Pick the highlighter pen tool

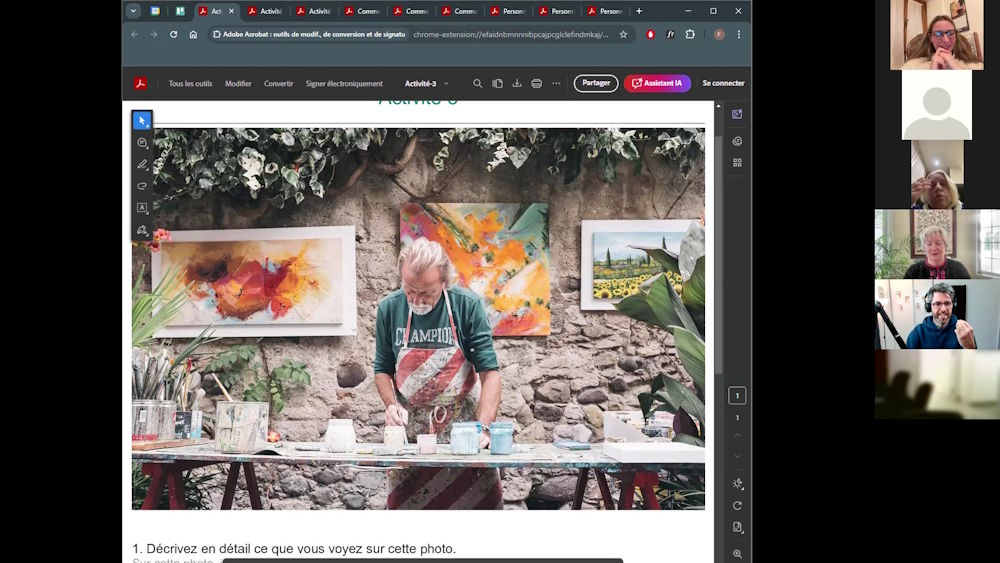(142, 165)
